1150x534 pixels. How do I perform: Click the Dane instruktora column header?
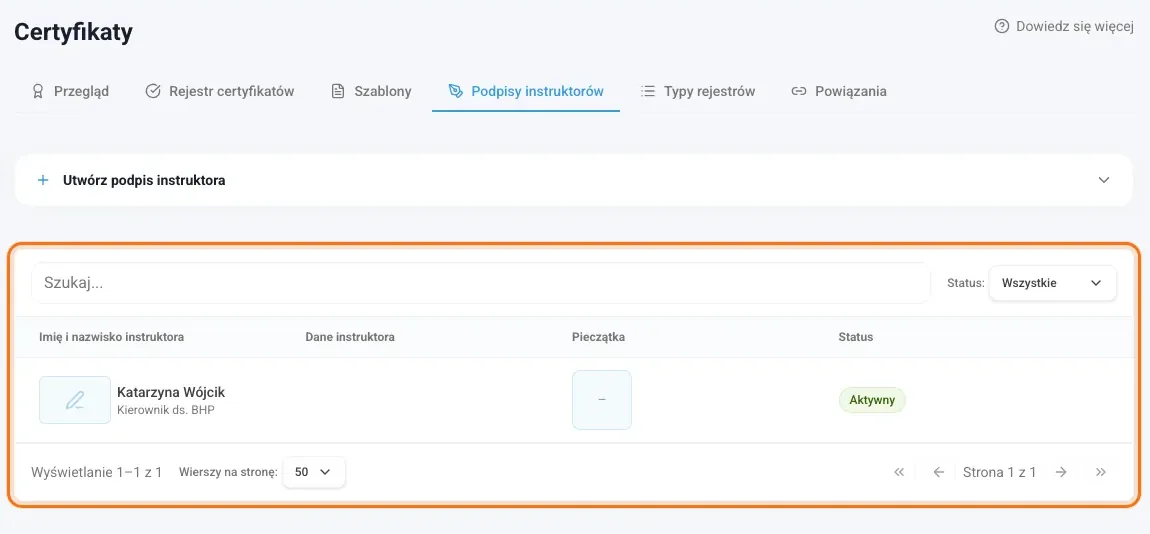pos(350,337)
